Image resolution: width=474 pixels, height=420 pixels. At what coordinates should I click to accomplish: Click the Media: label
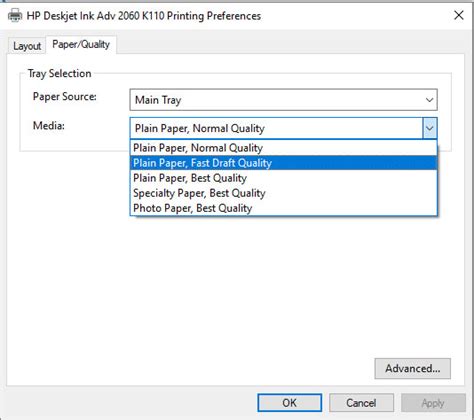(49, 126)
